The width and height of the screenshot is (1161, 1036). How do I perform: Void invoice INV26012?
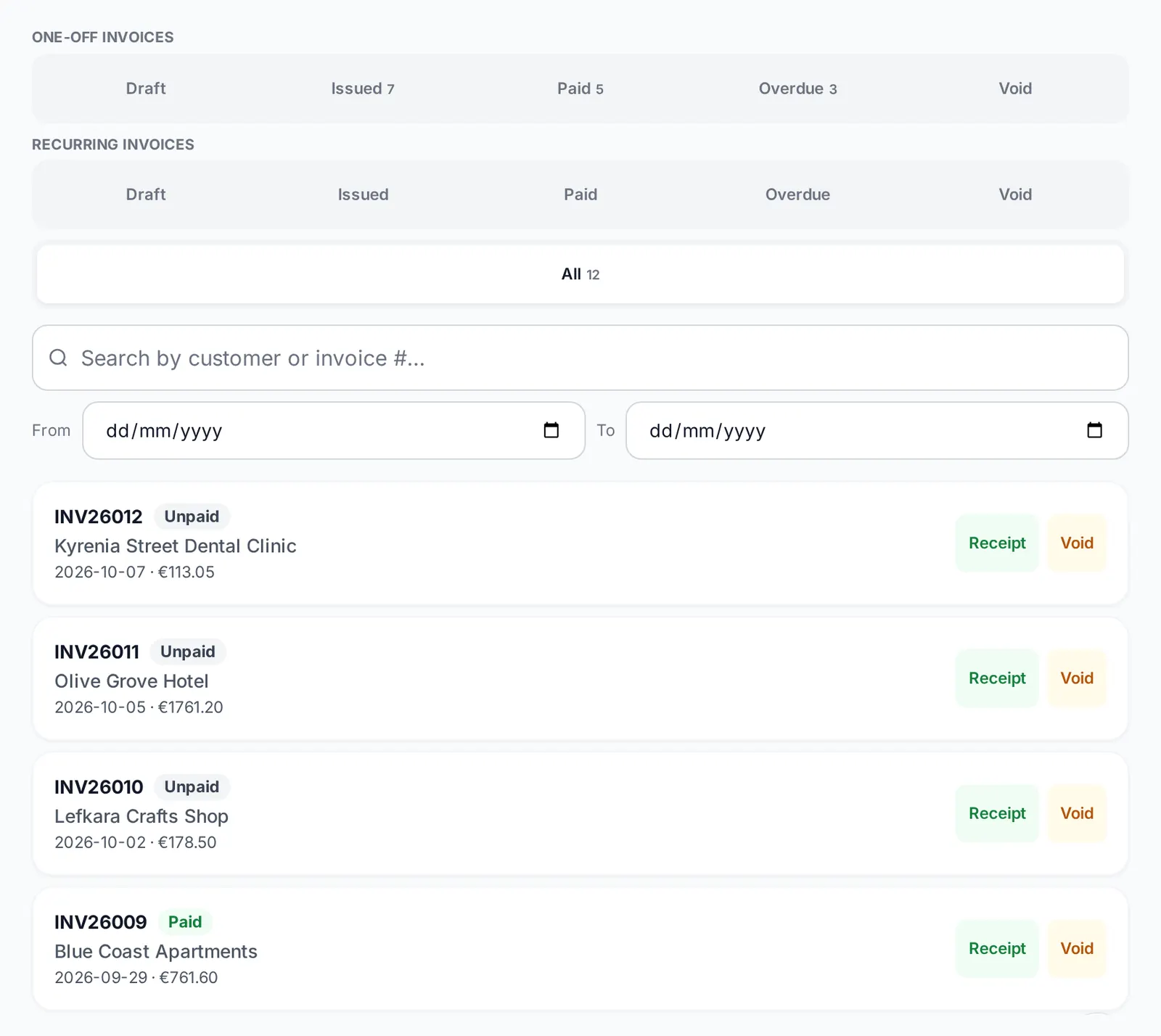1077,543
